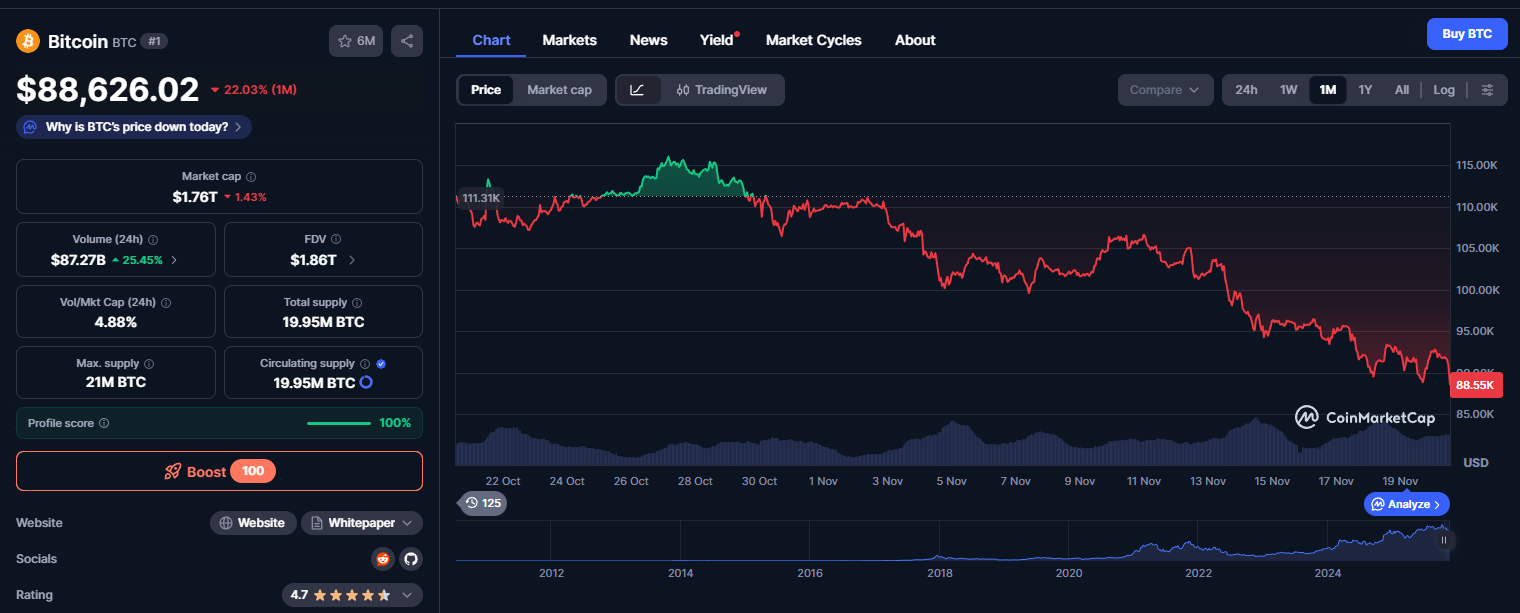
Task: Open the share icon next to watchlist
Action: [x=406, y=40]
